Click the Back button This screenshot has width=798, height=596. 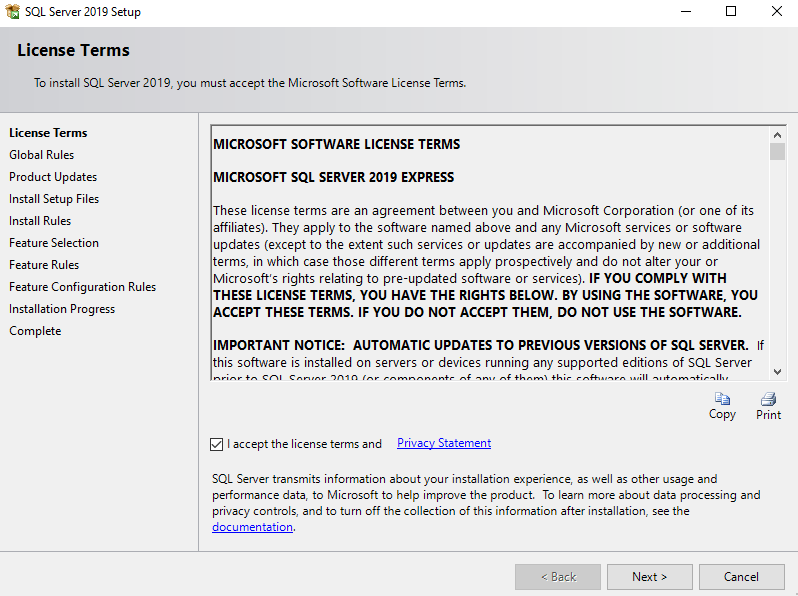point(558,577)
